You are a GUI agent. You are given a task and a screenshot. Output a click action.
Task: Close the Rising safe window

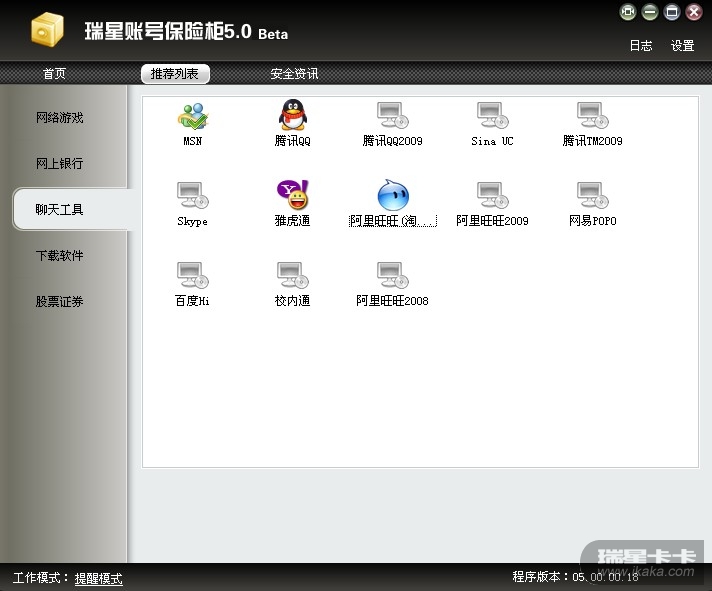693,12
